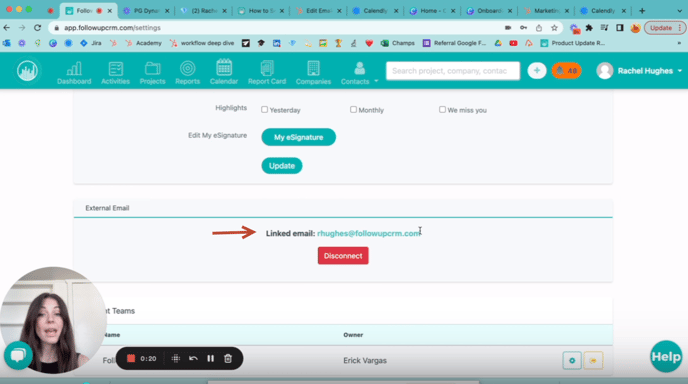Open the Report Card nav icon
688x384 pixels.
coord(267,73)
